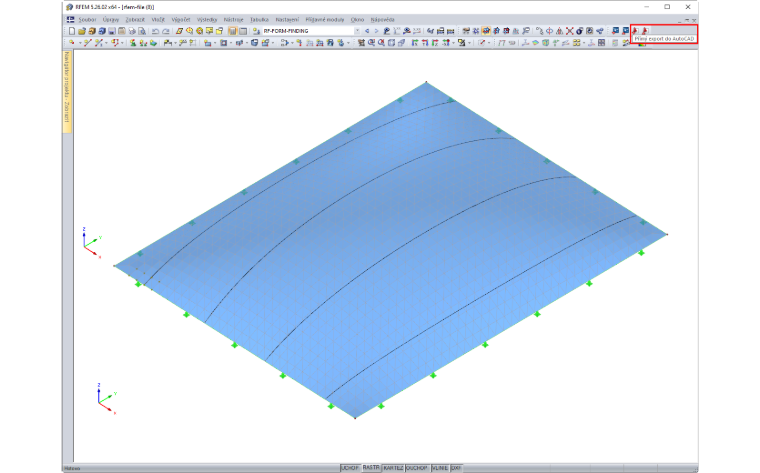Open the print preview magnifier page icon
This screenshot has width=760, height=473.
point(142,31)
